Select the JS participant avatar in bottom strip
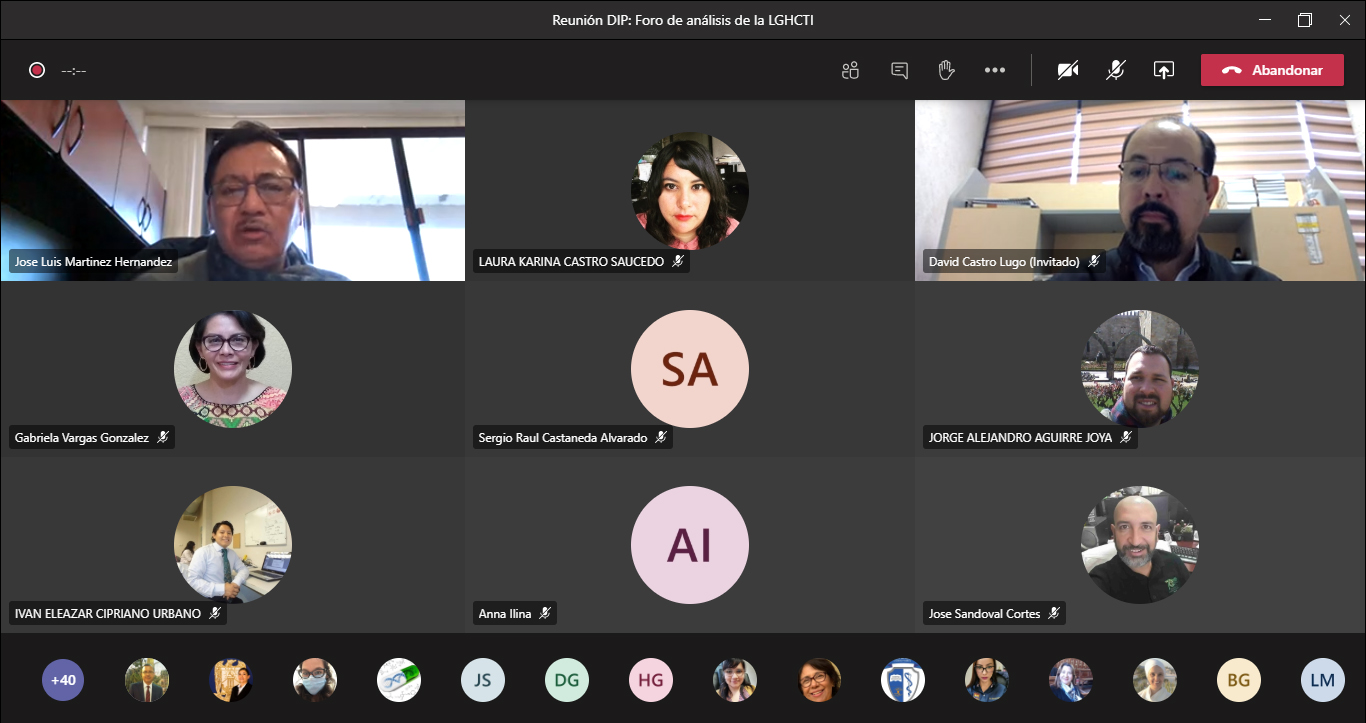The height and width of the screenshot is (723, 1366). click(x=483, y=680)
